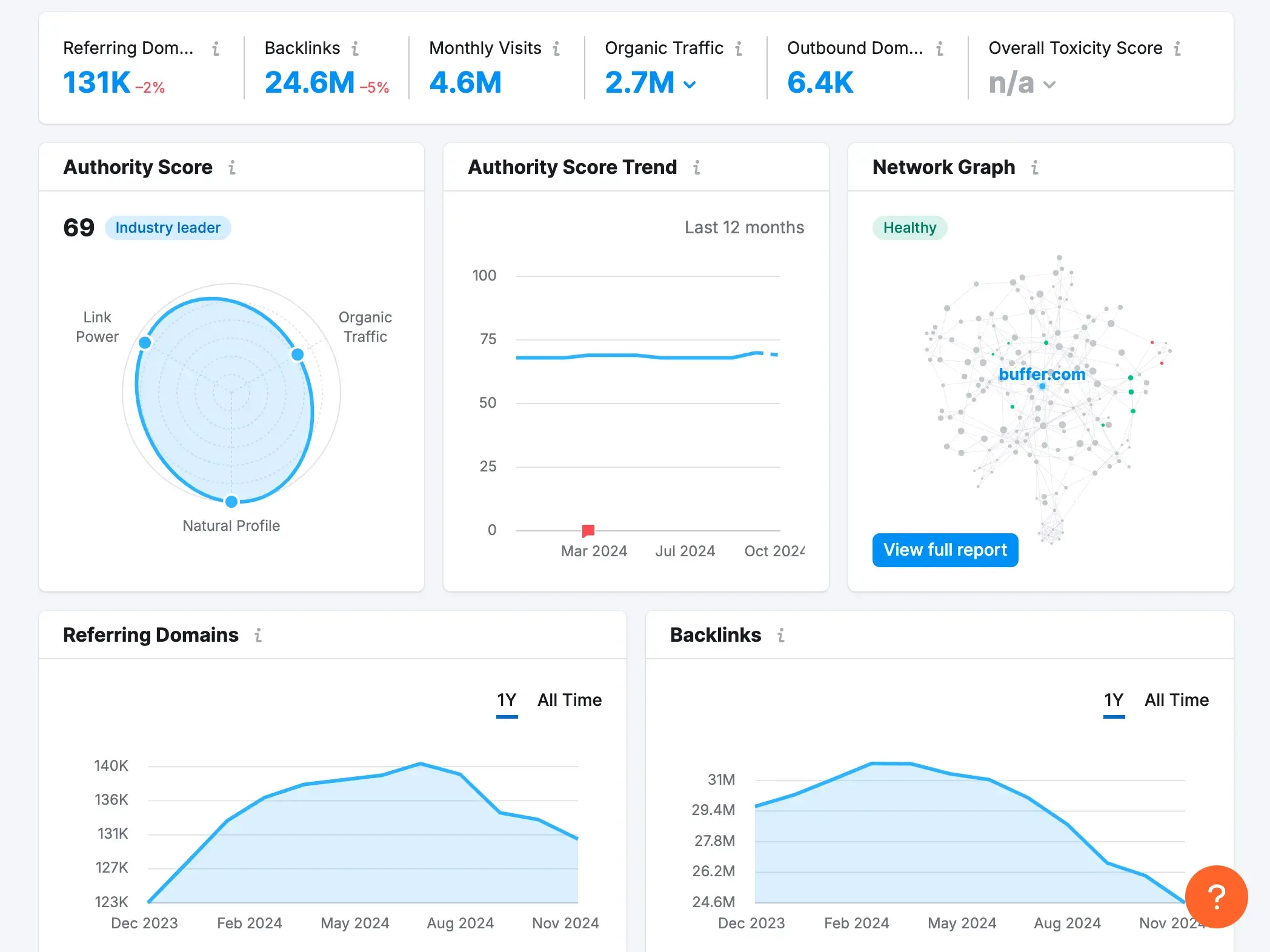
Task: Switch Referring Domains chart to All Time
Action: click(x=569, y=701)
